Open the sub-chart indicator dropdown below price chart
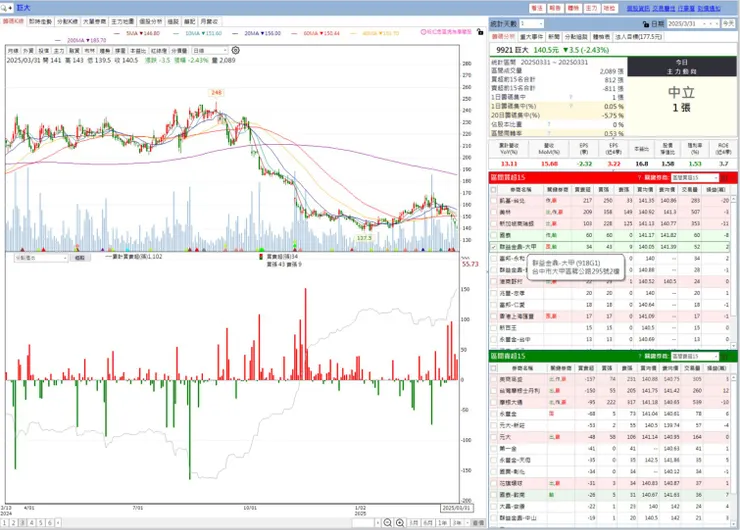The width and height of the screenshot is (740, 530). pyautogui.click(x=41, y=258)
